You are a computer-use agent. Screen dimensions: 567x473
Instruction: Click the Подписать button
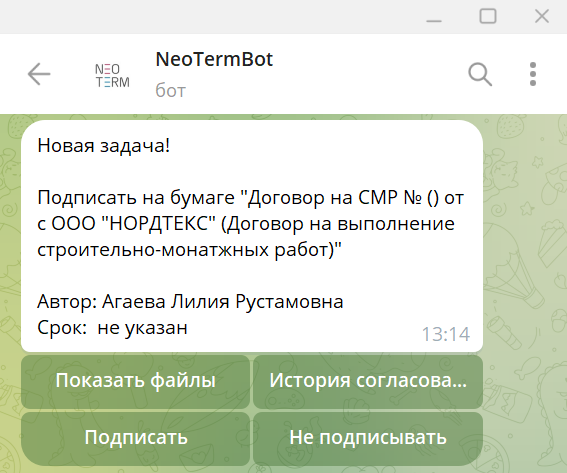(x=136, y=438)
